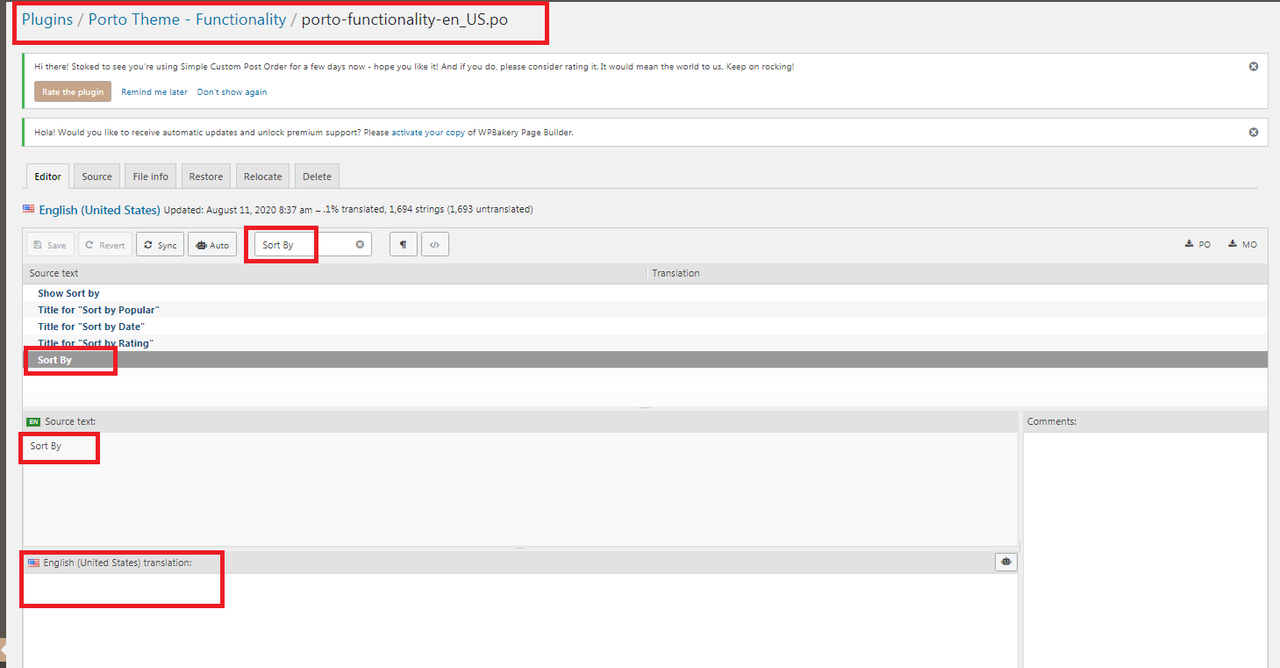Toggle code view with the </> button
This screenshot has height=668, width=1280.
(435, 245)
